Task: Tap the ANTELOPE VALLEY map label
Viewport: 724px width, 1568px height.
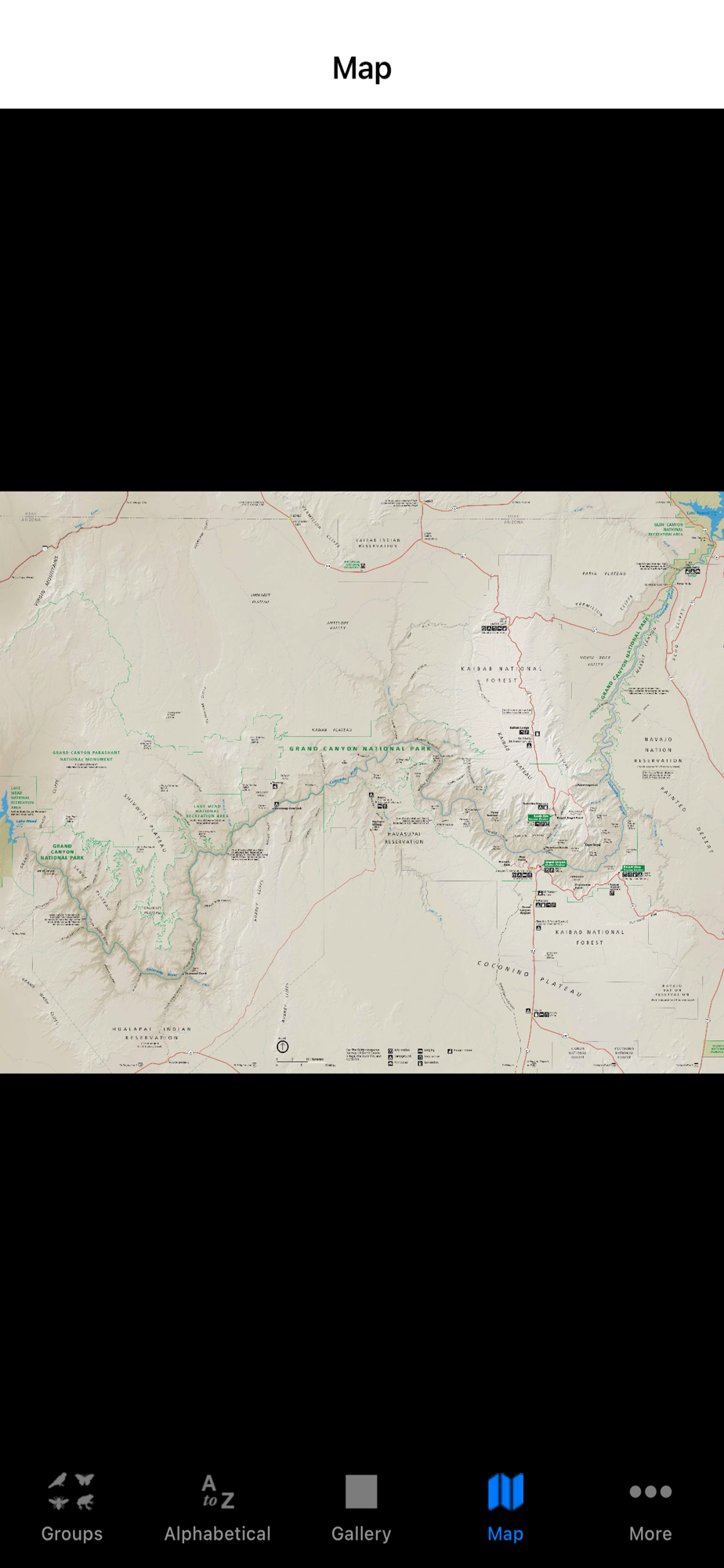Action: tap(338, 625)
